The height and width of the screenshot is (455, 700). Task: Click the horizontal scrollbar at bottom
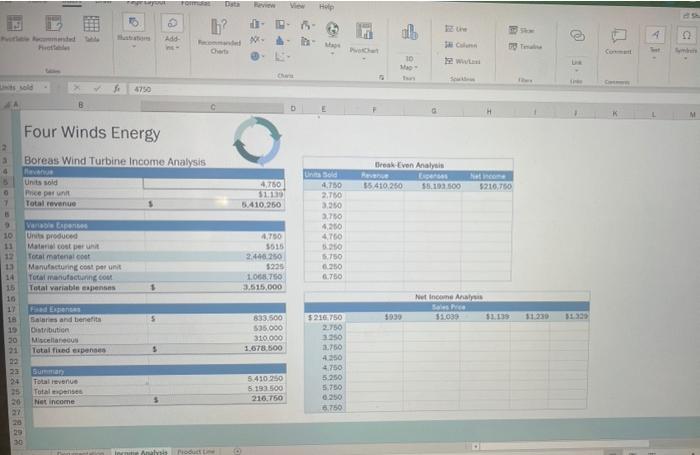click(565, 445)
